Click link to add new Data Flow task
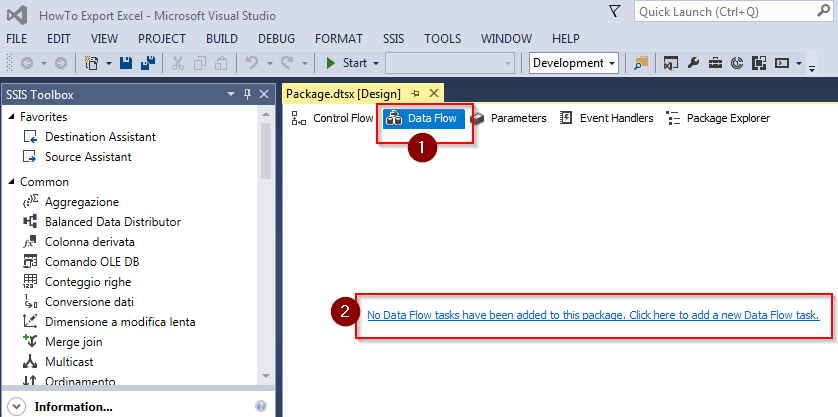The image size is (838, 417). [593, 315]
